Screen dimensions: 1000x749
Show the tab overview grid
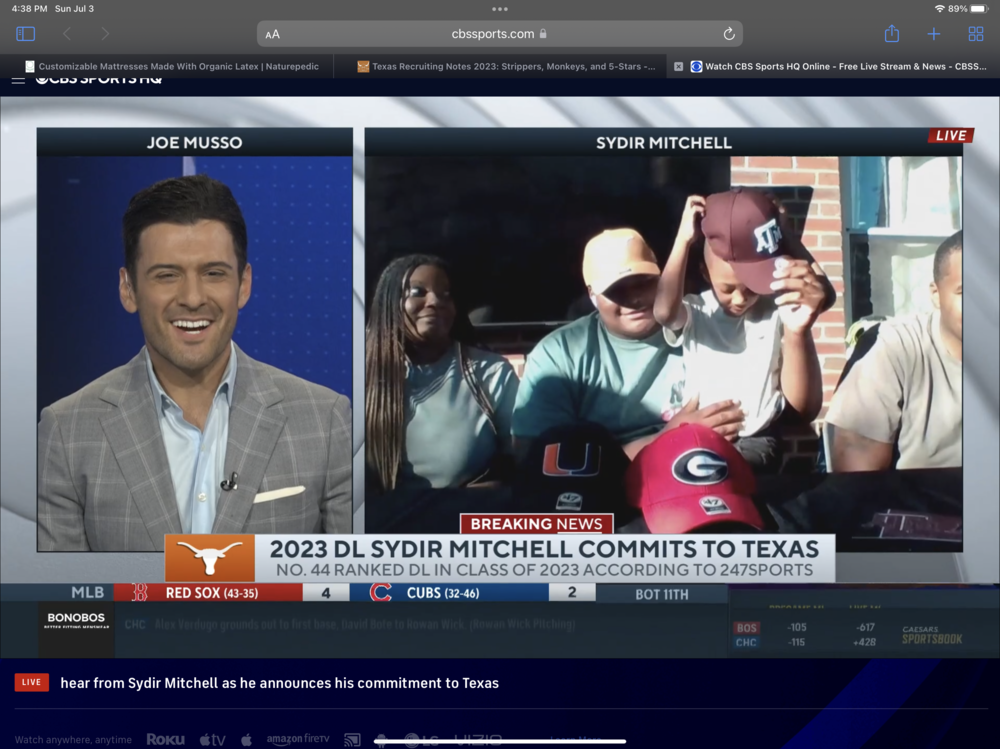(976, 34)
